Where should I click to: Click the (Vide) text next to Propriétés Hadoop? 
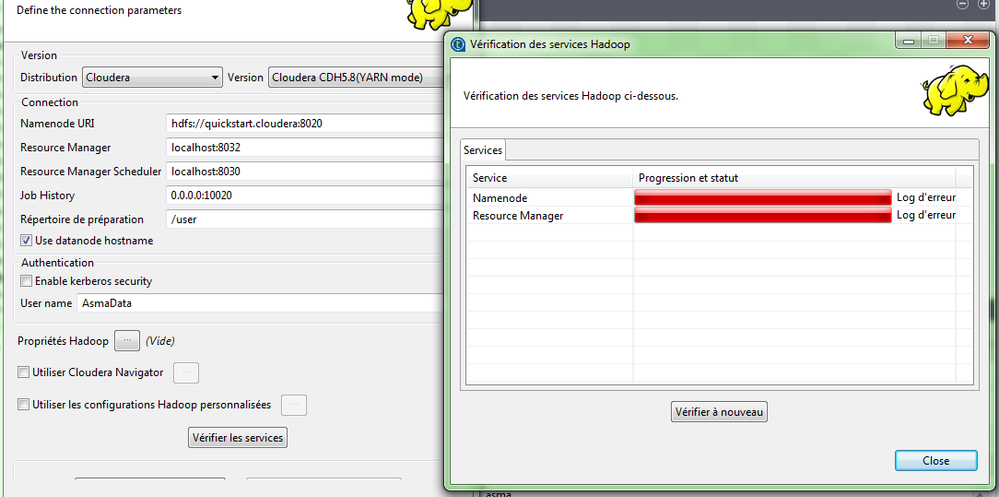[x=160, y=341]
